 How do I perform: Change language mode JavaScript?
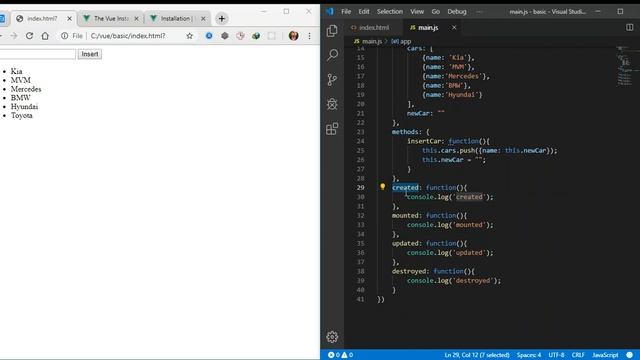tap(605, 355)
